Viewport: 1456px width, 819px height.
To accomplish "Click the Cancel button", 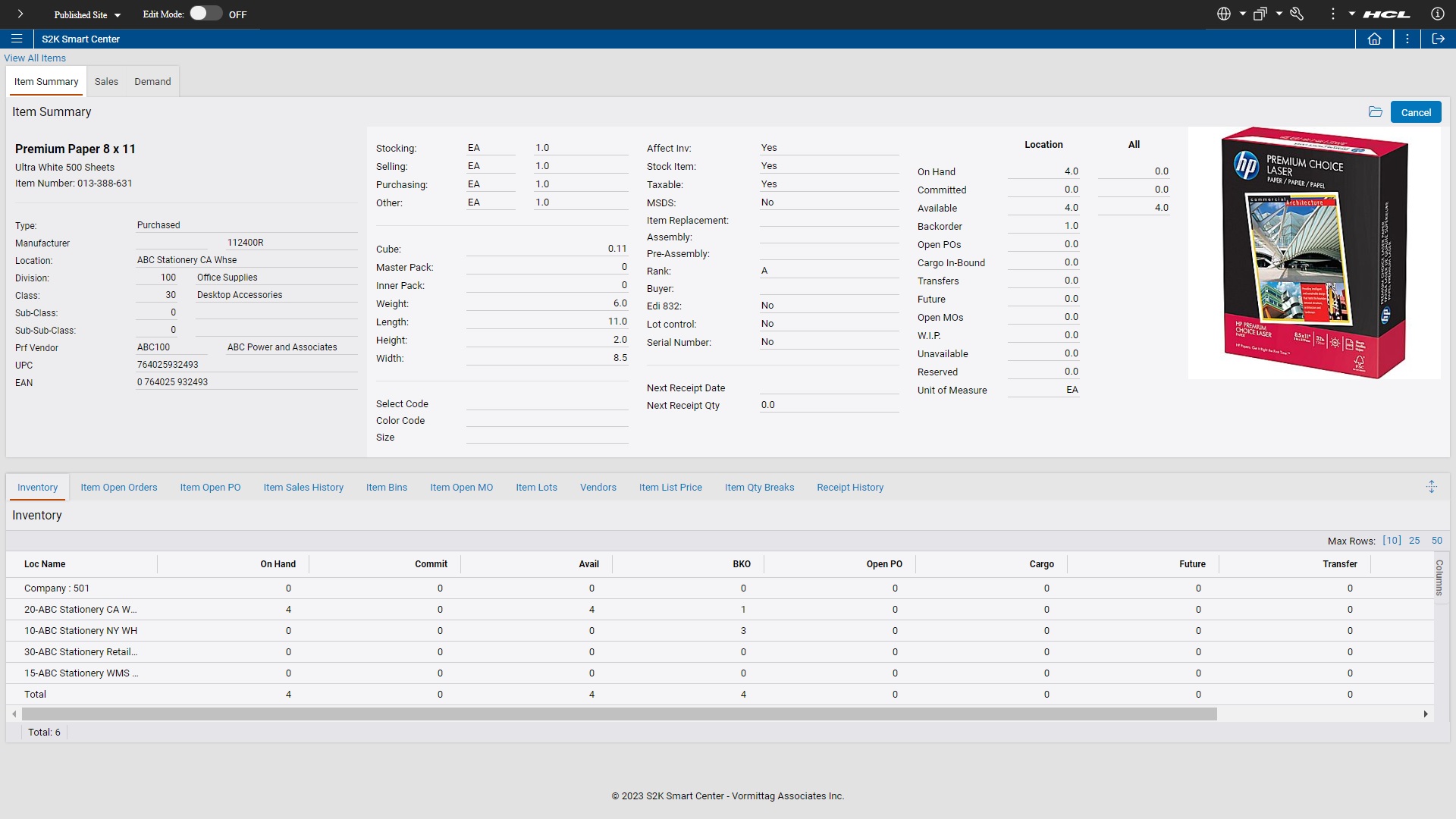I will click(x=1416, y=111).
